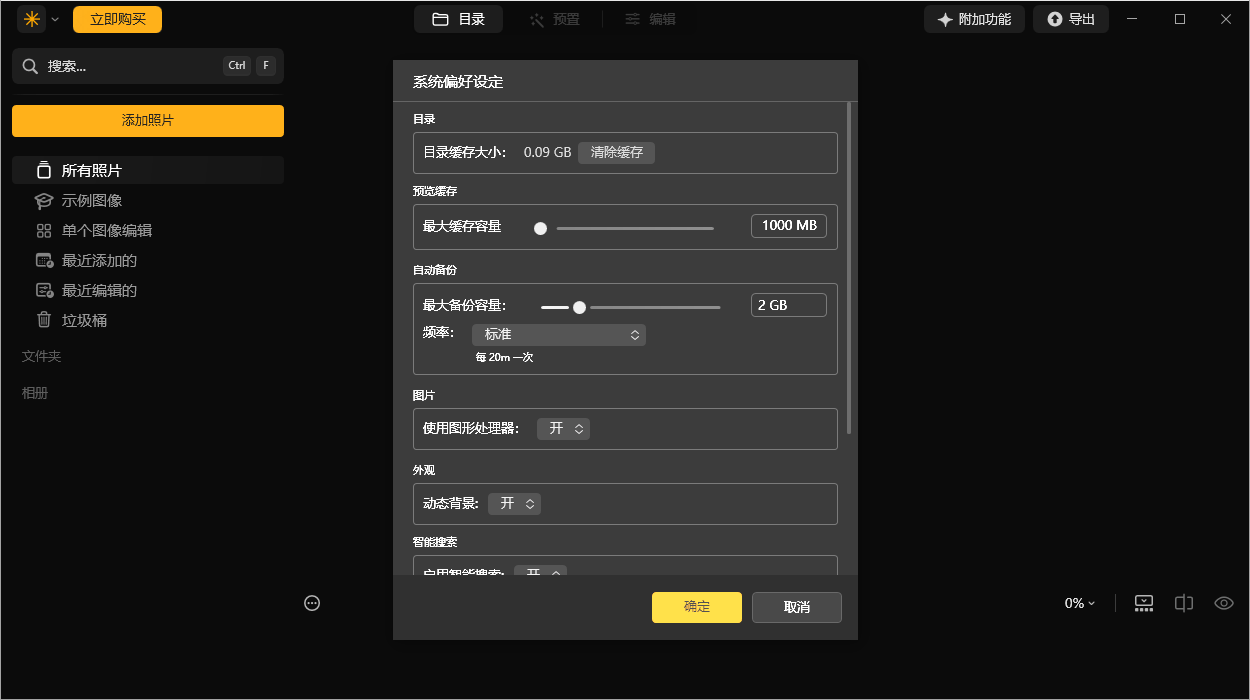
Task: Open the zoom percentage dropdown showing 0%
Action: pyautogui.click(x=1078, y=603)
